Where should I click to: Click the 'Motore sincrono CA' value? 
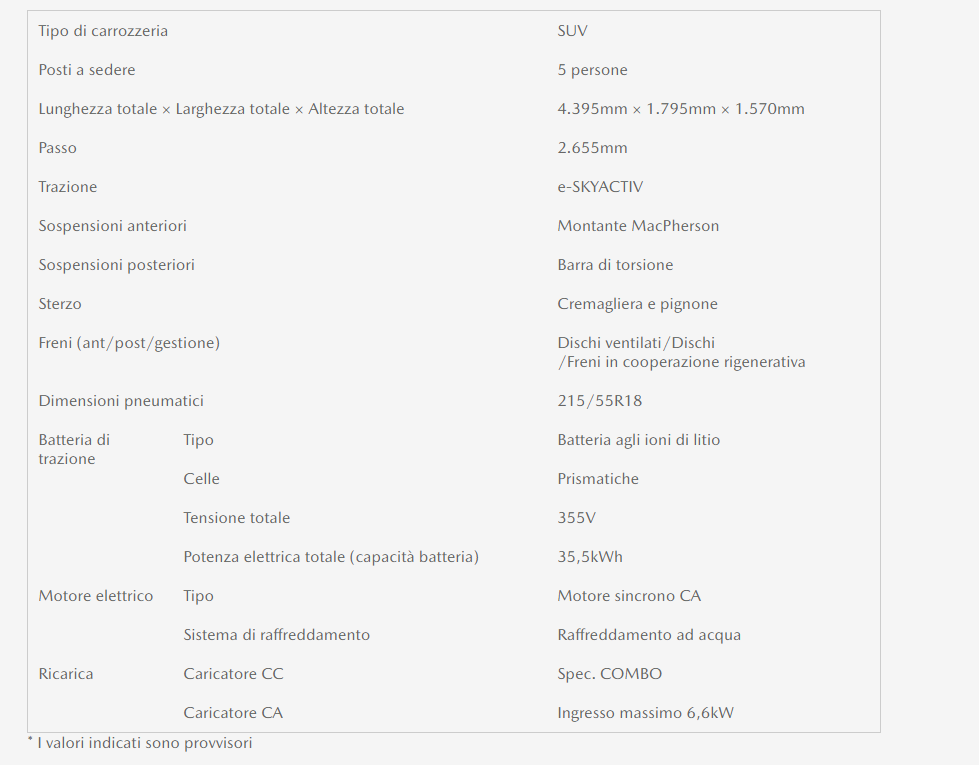[x=629, y=596]
